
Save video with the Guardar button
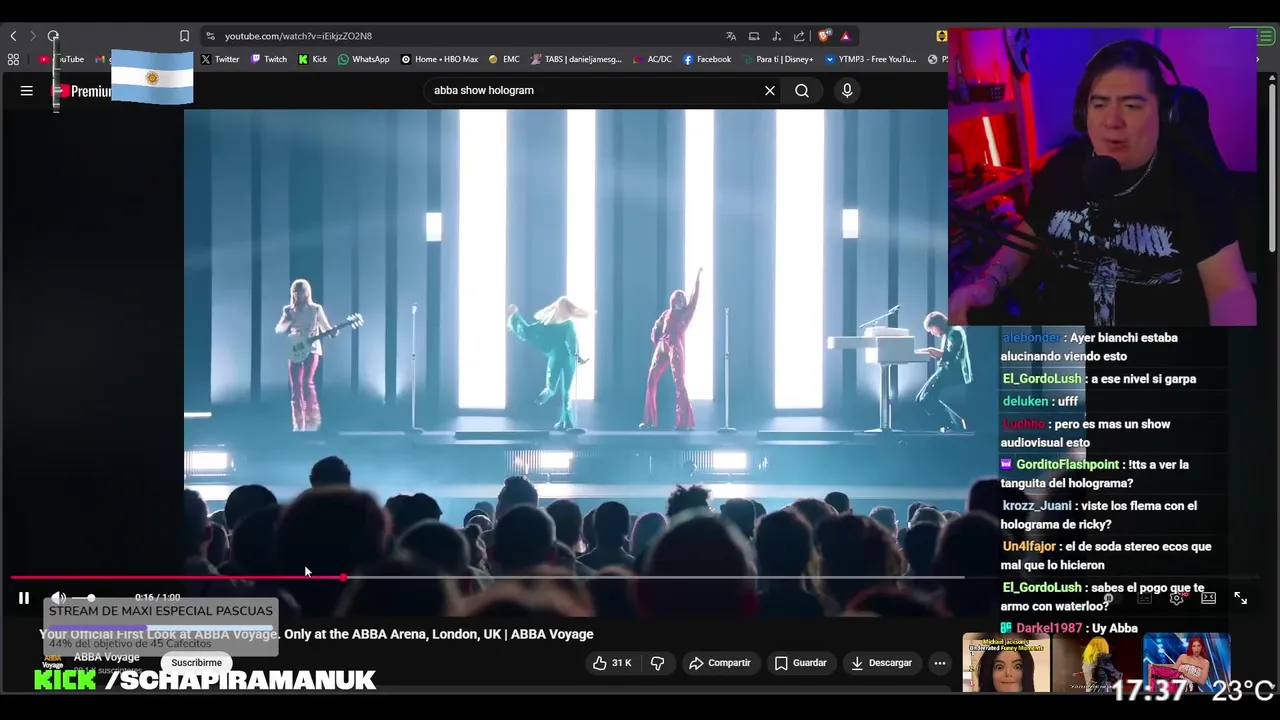801,663
